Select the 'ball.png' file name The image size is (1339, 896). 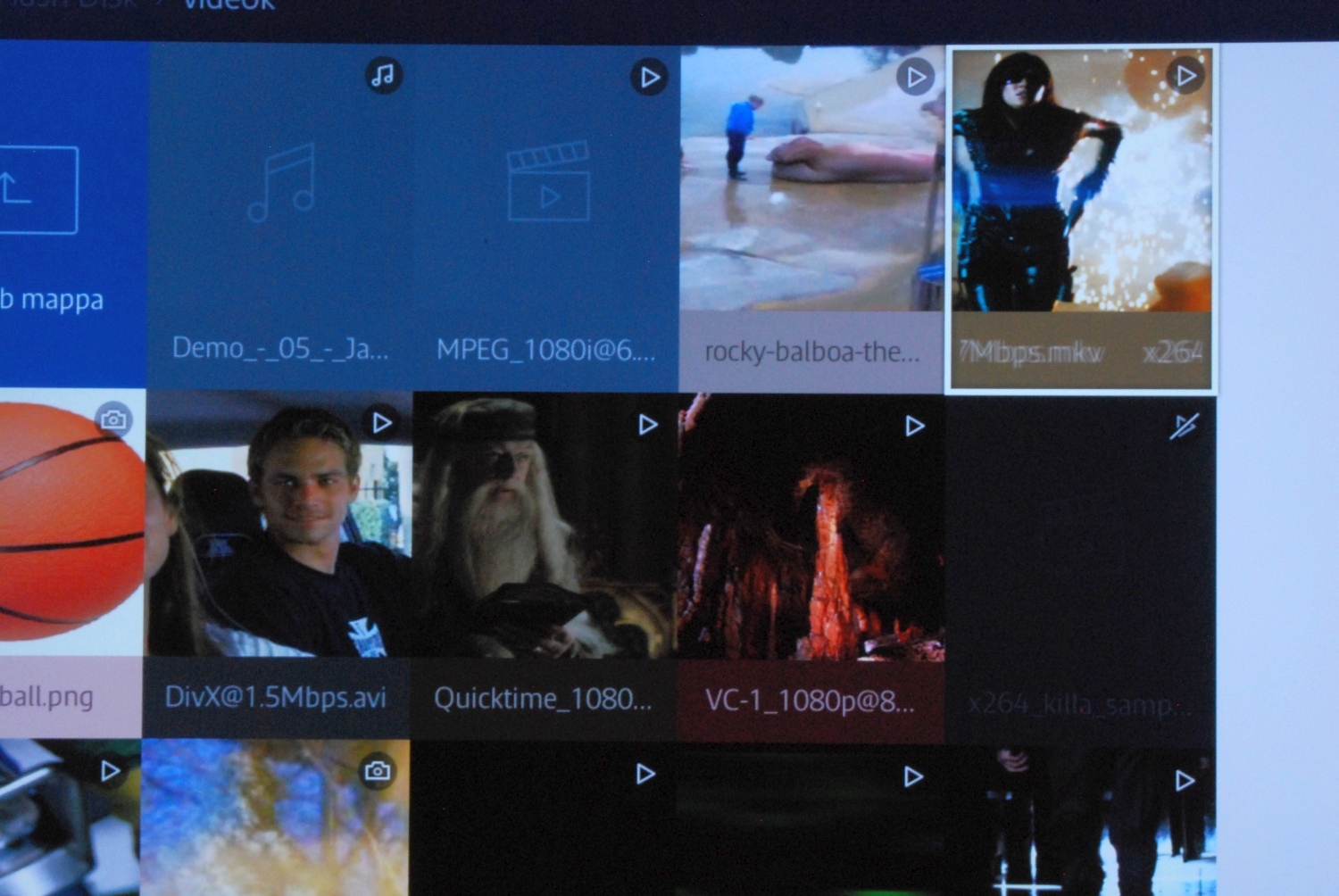(46, 696)
